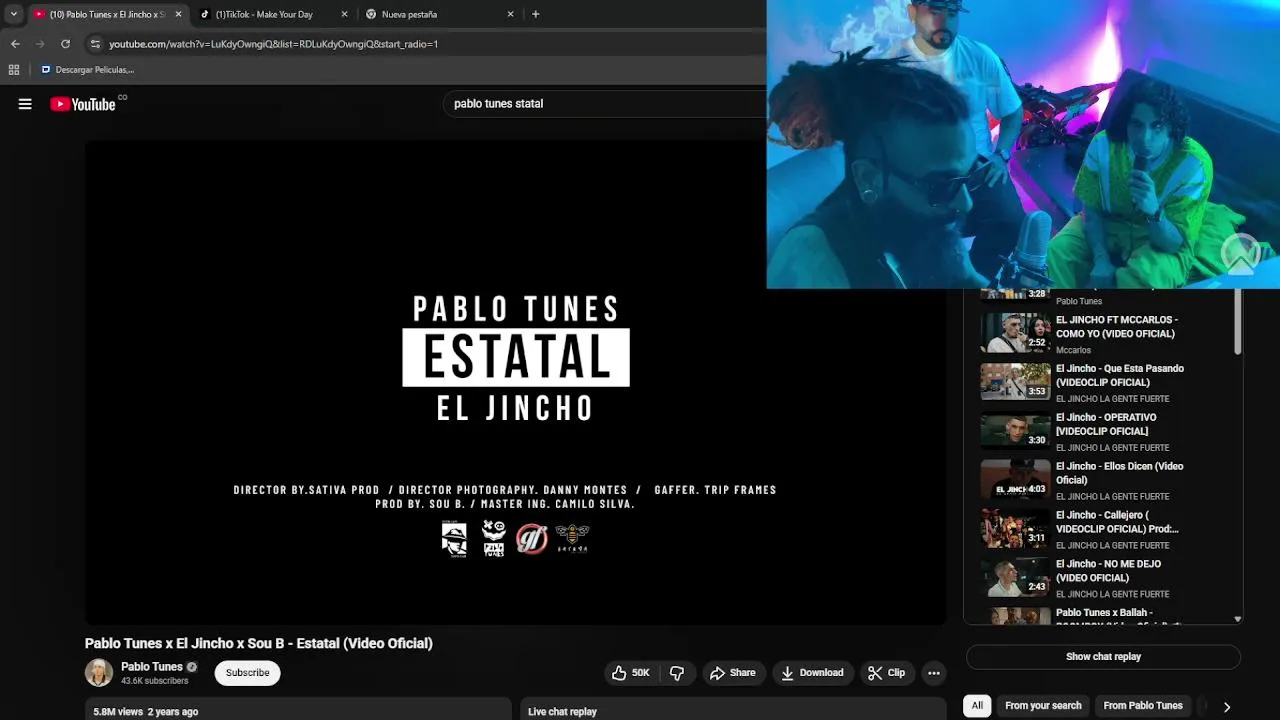Screen dimensions: 1280x720
Task: Open title El Jincho - Ellos Dicen
Action: point(1119,474)
